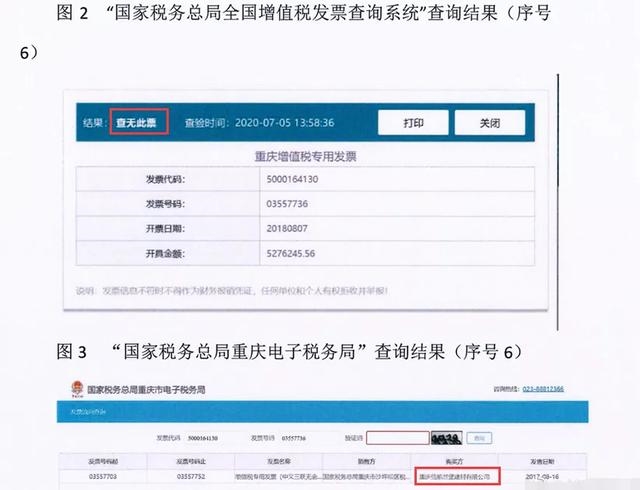This screenshot has height=490, width=640.
Task: Click the 关闭 (close) button
Action: [x=490, y=122]
